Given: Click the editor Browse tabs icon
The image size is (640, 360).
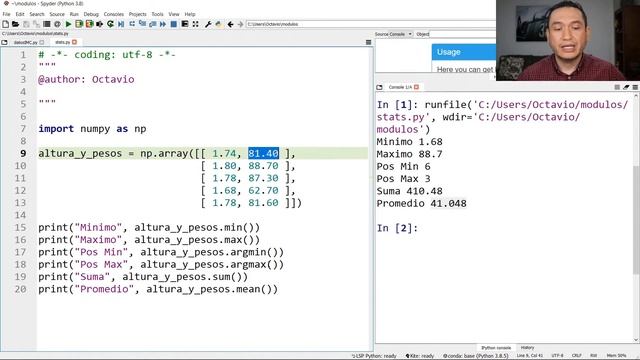Looking at the screenshot, I should click(x=4, y=42).
